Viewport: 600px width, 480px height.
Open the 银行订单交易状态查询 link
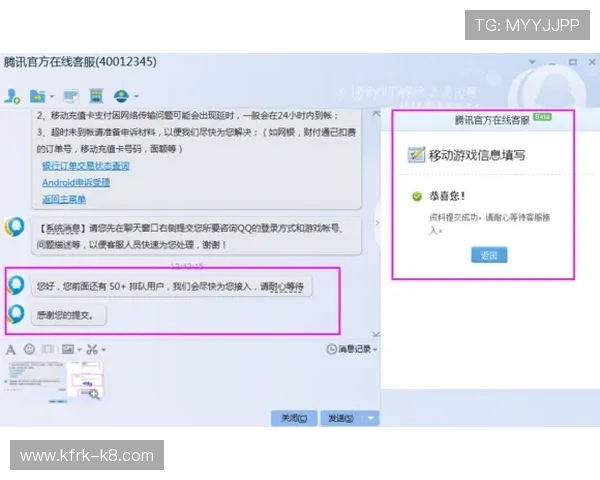pos(86,166)
